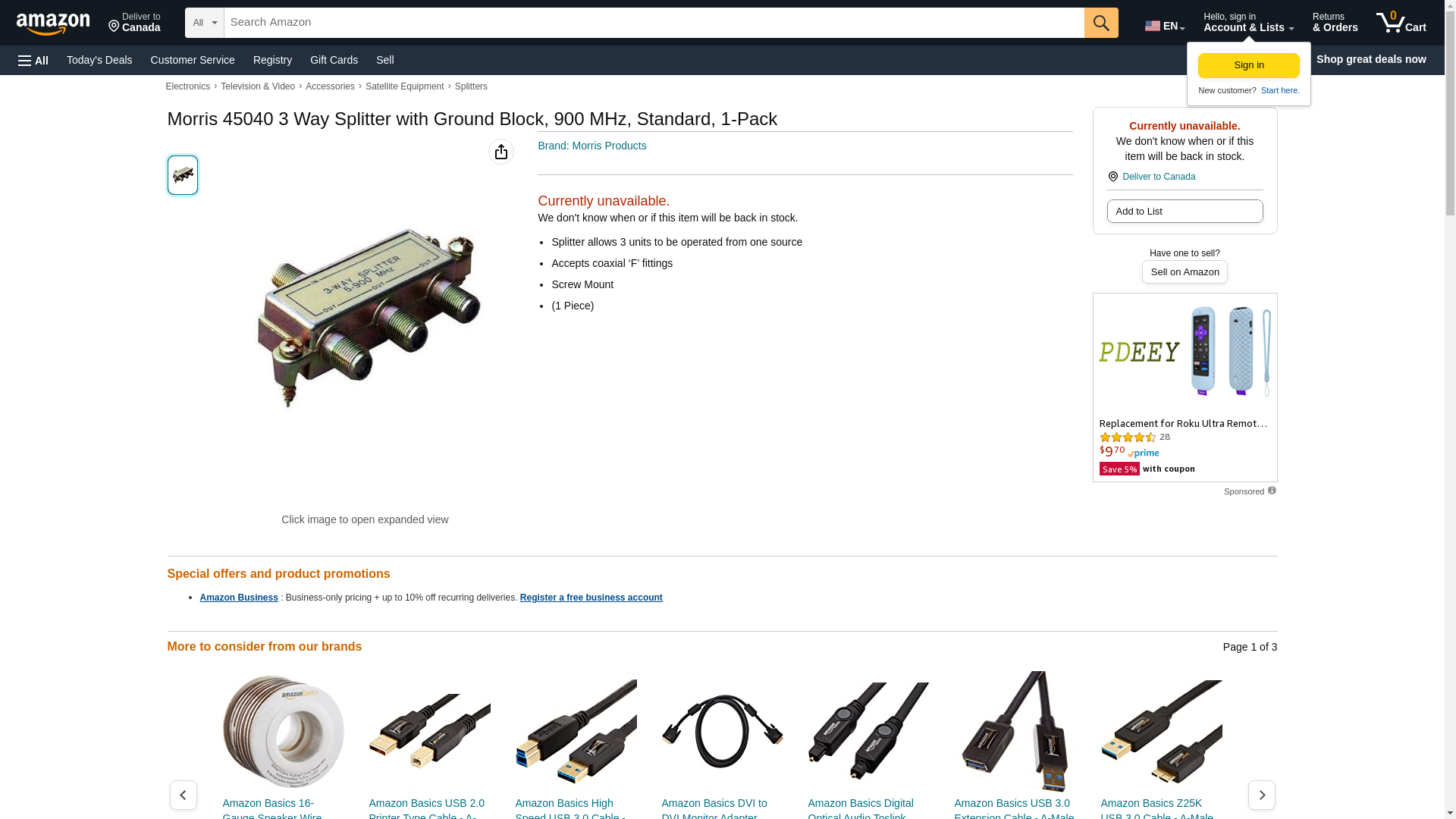Click the share icon above product image

coord(501,152)
